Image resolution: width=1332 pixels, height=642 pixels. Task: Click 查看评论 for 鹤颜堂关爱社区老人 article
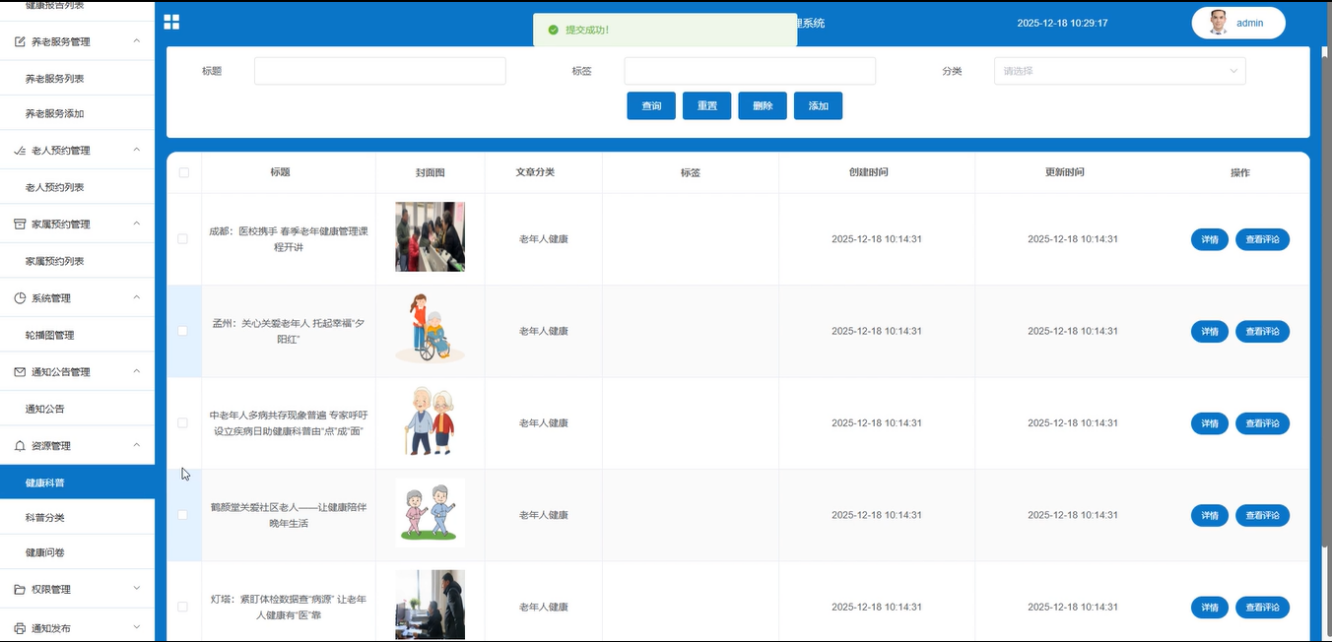coord(1263,516)
